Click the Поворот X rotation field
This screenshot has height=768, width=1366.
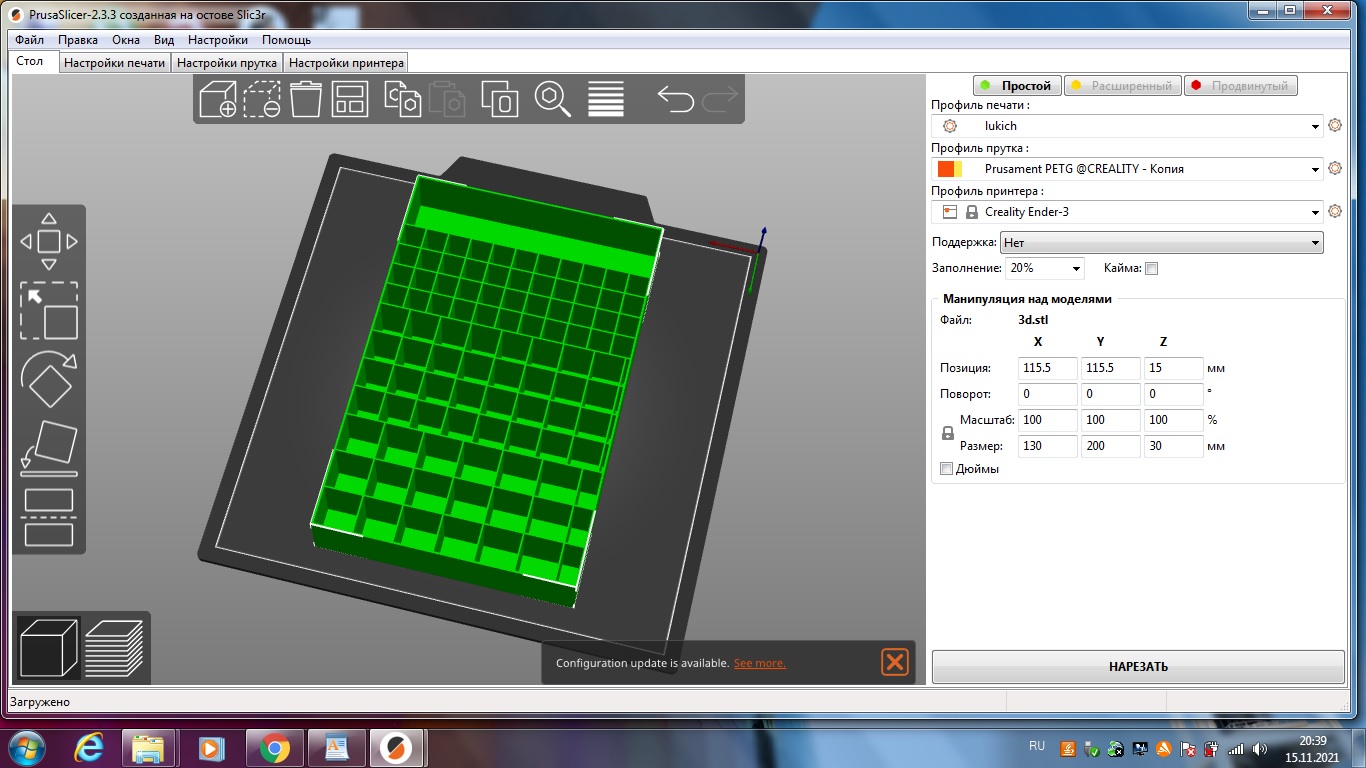[x=1048, y=394]
